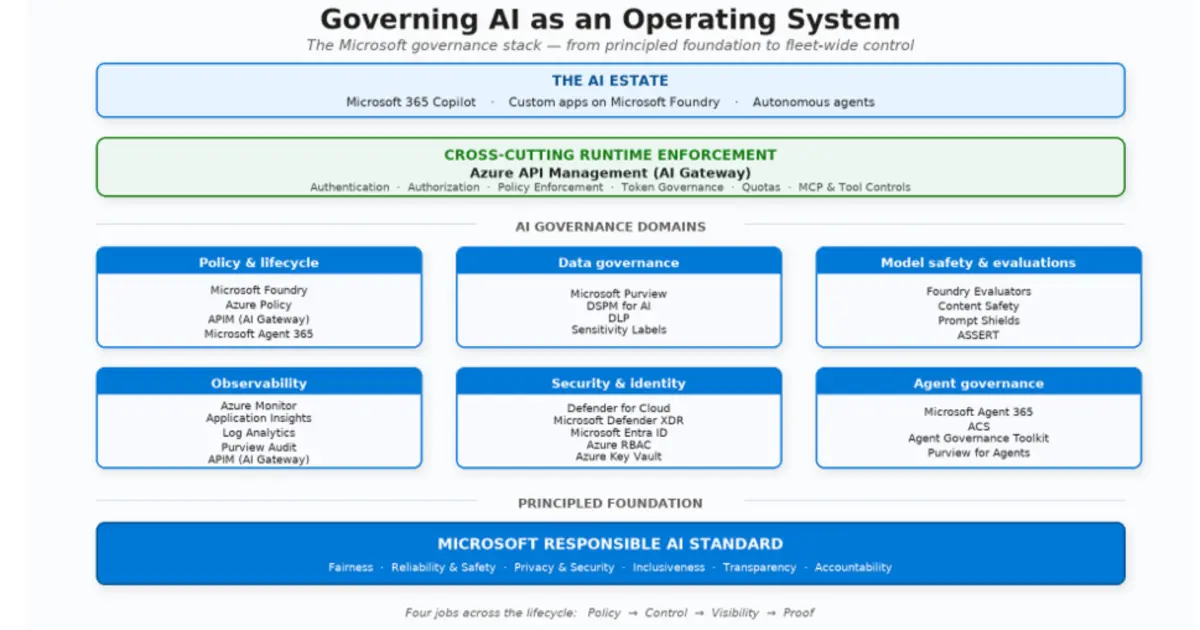Click "Defender for Cloud" in Security & identity card
Image resolution: width=1200 pixels, height=630 pixels.
(619, 408)
